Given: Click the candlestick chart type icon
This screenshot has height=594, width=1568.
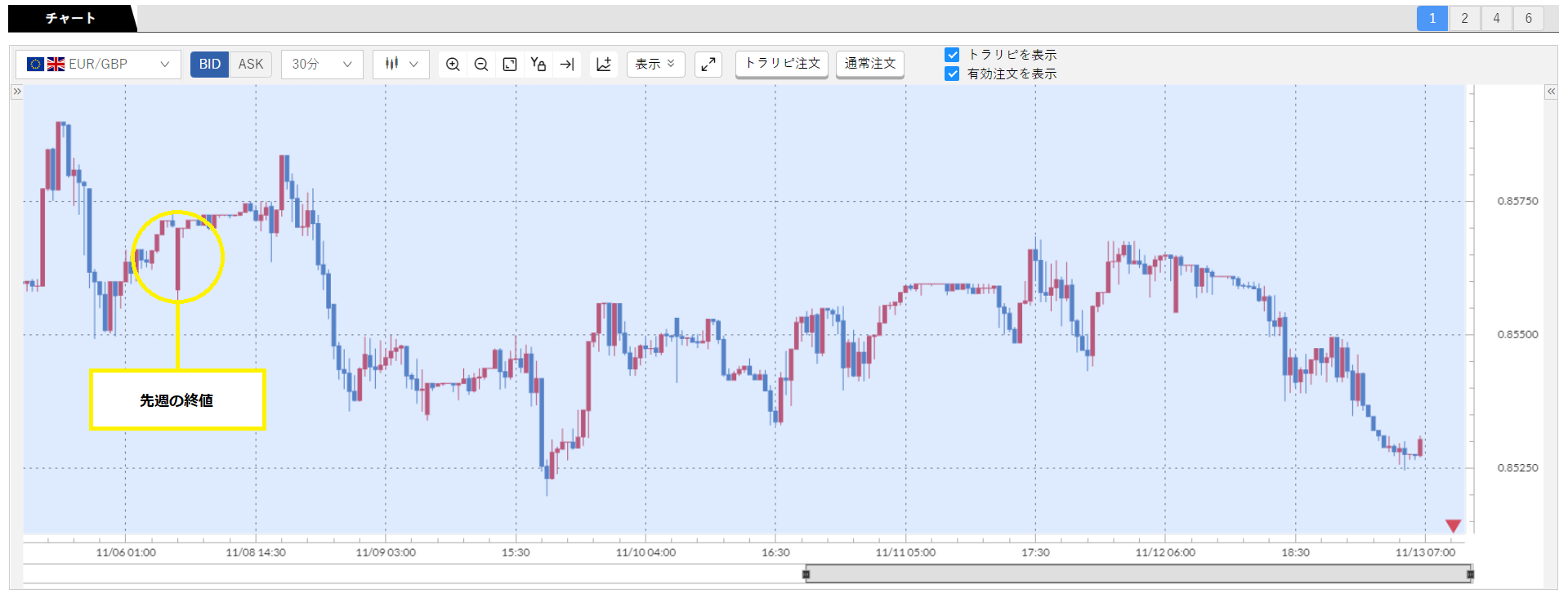Looking at the screenshot, I should (x=392, y=64).
